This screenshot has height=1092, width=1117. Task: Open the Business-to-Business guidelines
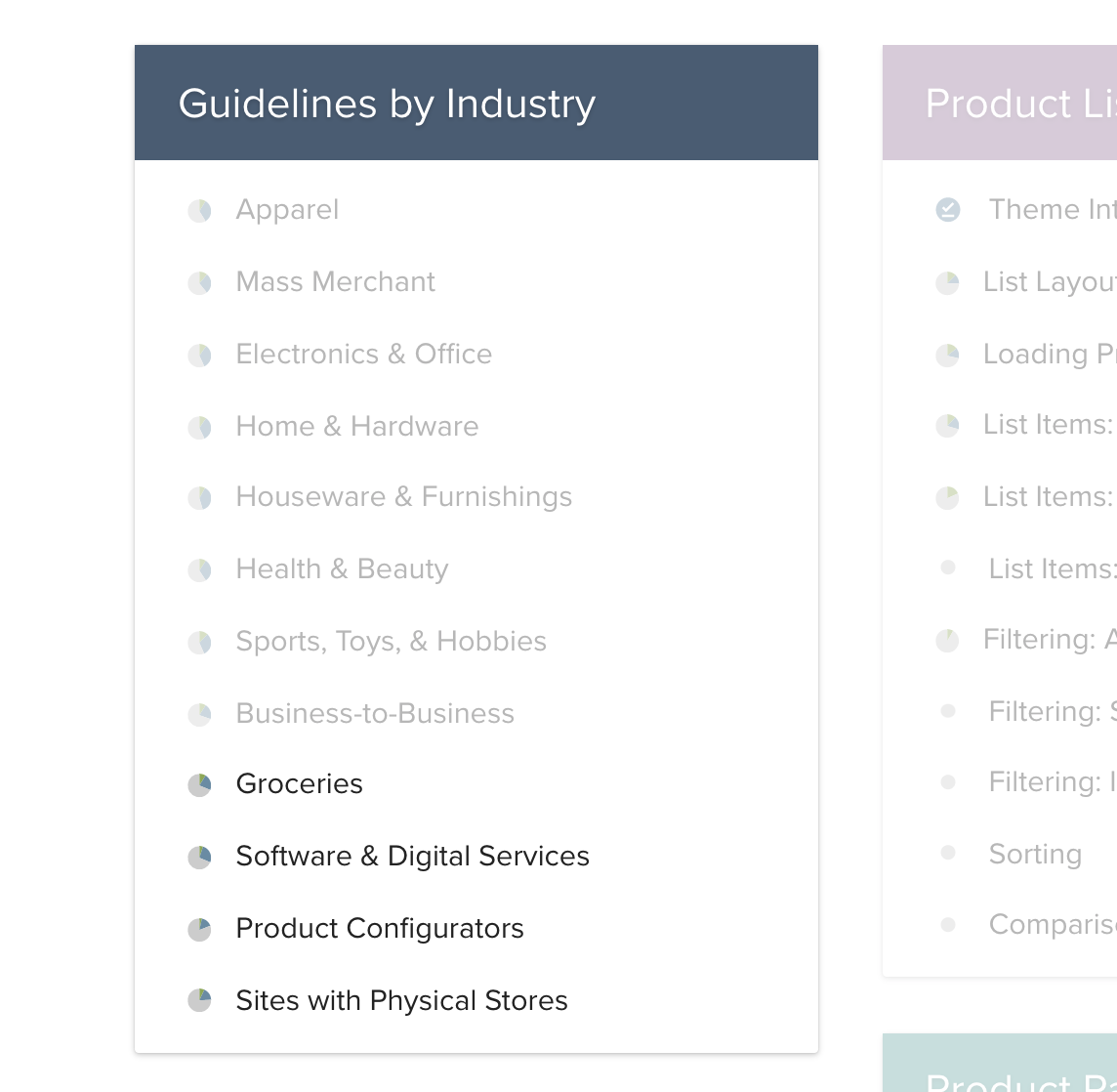pyautogui.click(x=375, y=714)
